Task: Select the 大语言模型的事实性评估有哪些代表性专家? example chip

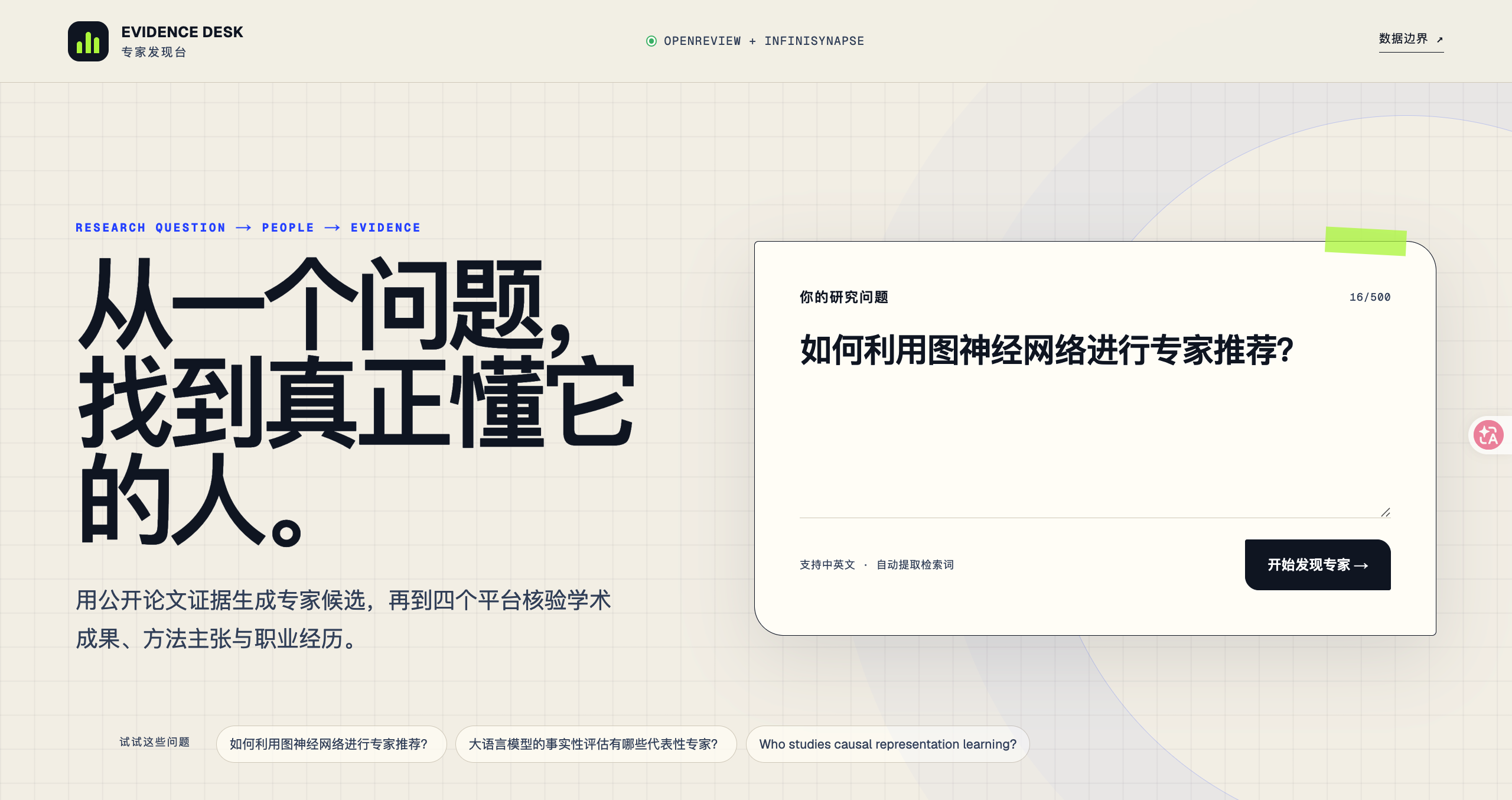Action: [x=596, y=744]
